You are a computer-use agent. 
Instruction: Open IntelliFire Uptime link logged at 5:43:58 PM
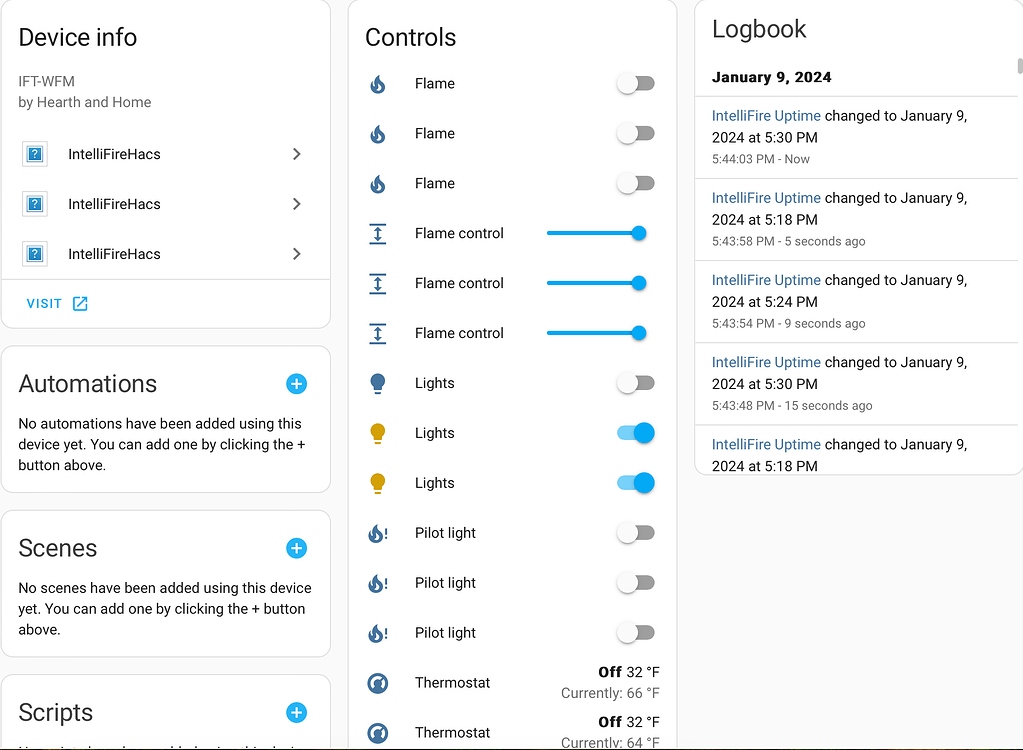tap(766, 198)
